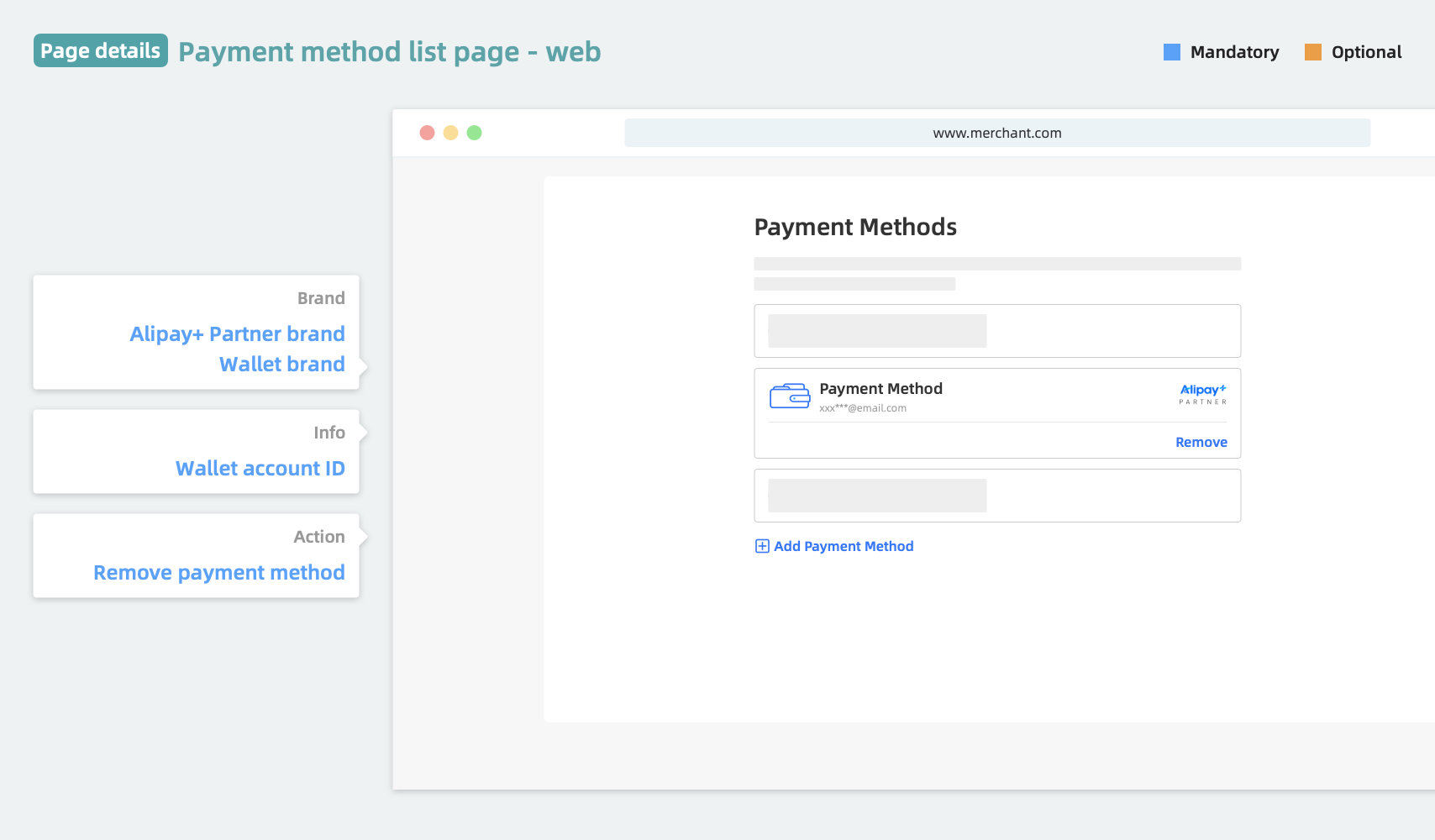Click the Wallet account ID annotation
The height and width of the screenshot is (840, 1435).
pos(260,468)
